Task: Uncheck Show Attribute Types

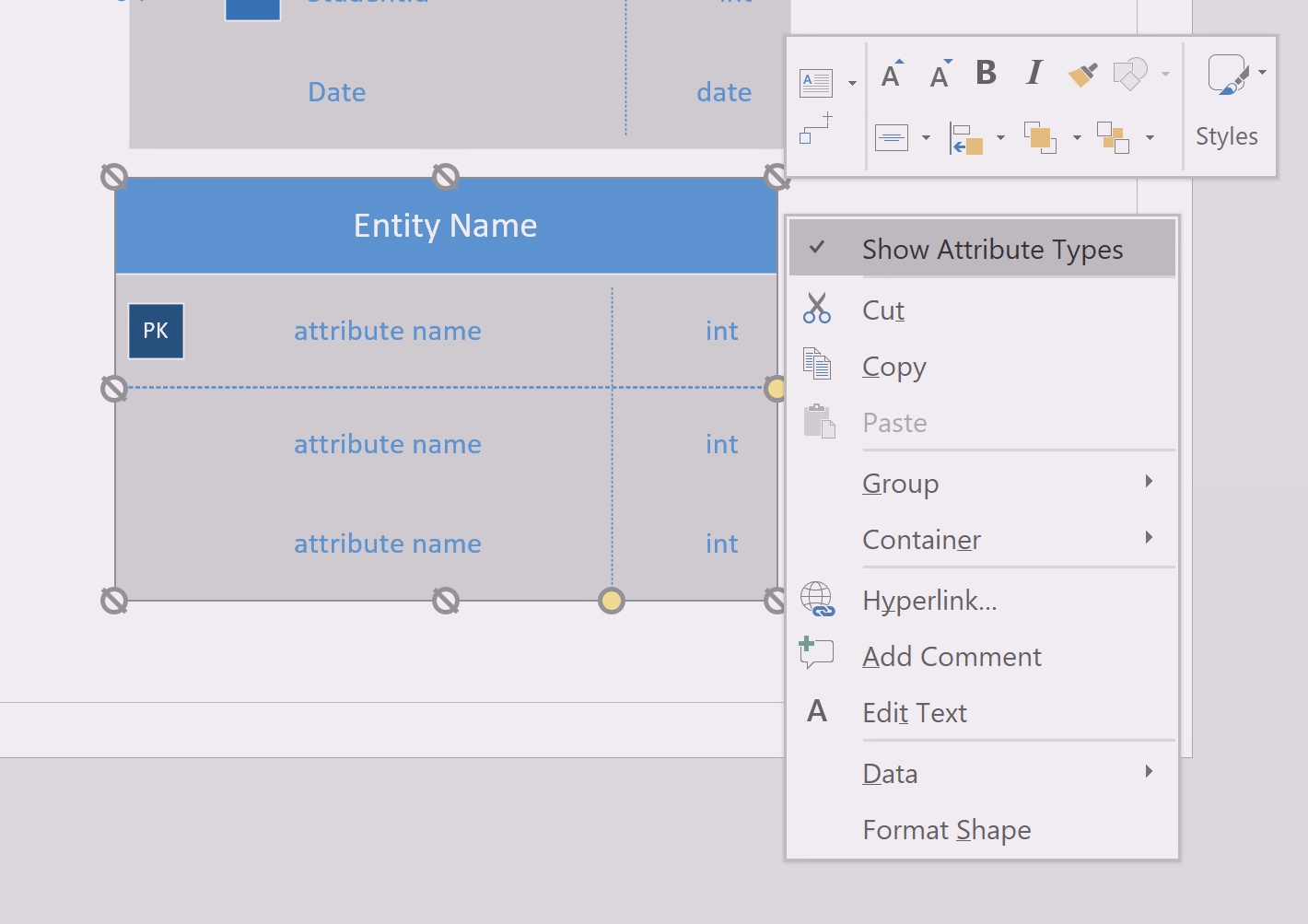Action: (x=982, y=249)
